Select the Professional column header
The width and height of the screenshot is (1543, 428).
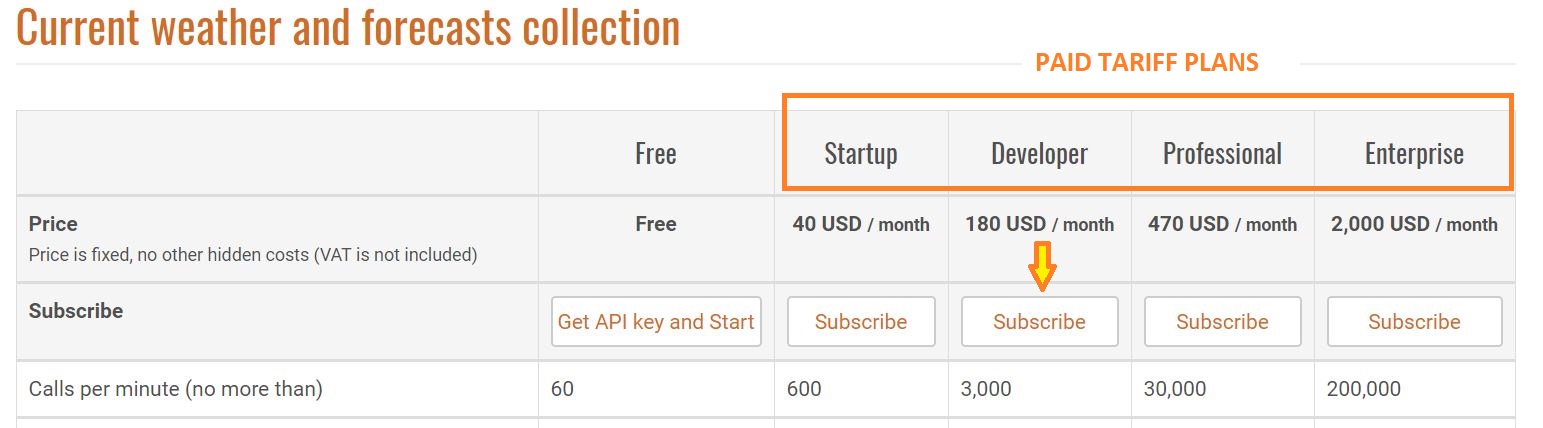tap(1222, 153)
